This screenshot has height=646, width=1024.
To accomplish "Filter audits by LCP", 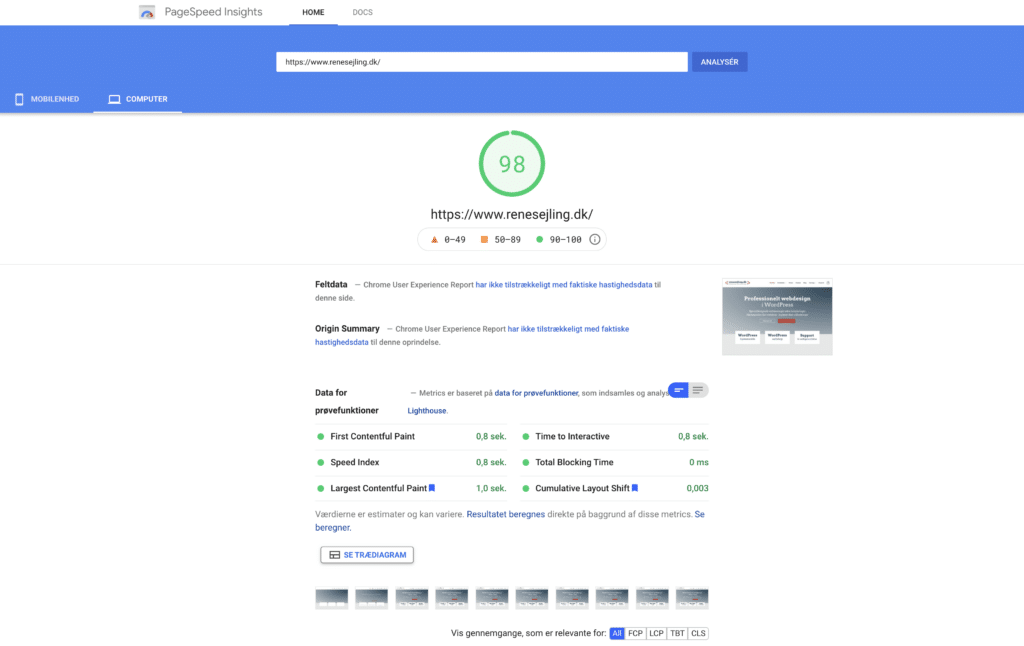I will click(656, 633).
